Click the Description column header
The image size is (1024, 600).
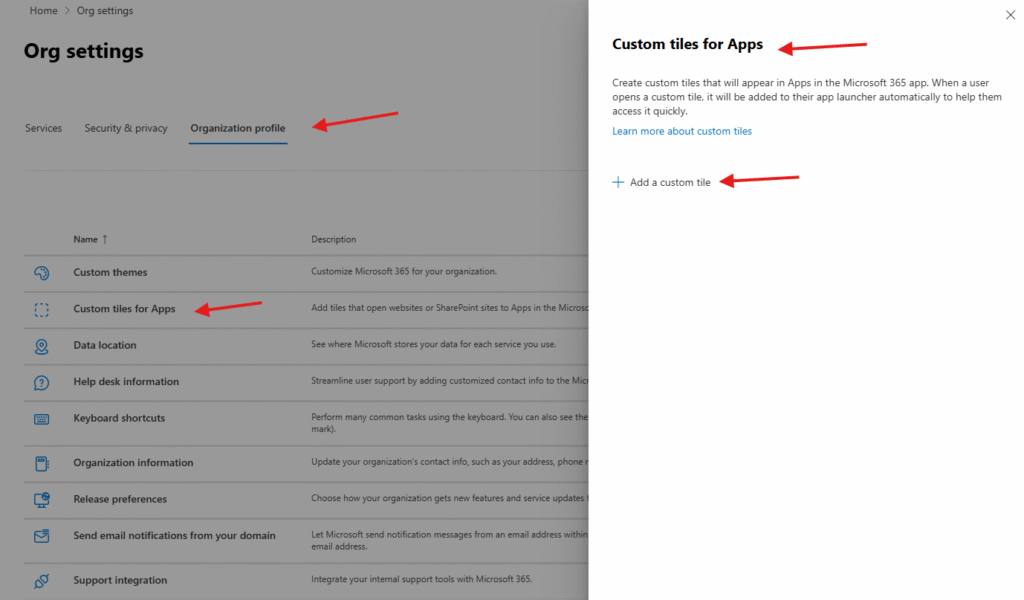334,240
